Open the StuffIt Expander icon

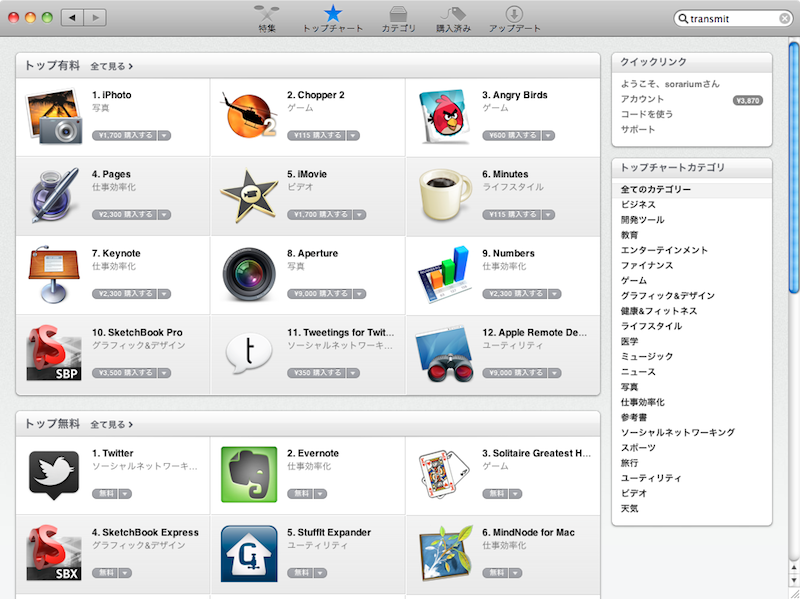point(249,554)
